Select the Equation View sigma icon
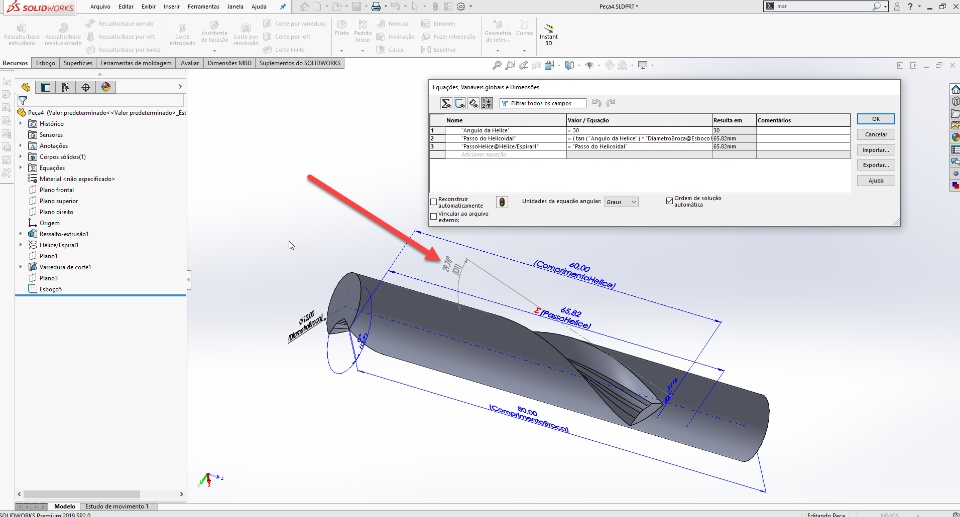Viewport: 960px width, 517px height. pyautogui.click(x=446, y=103)
